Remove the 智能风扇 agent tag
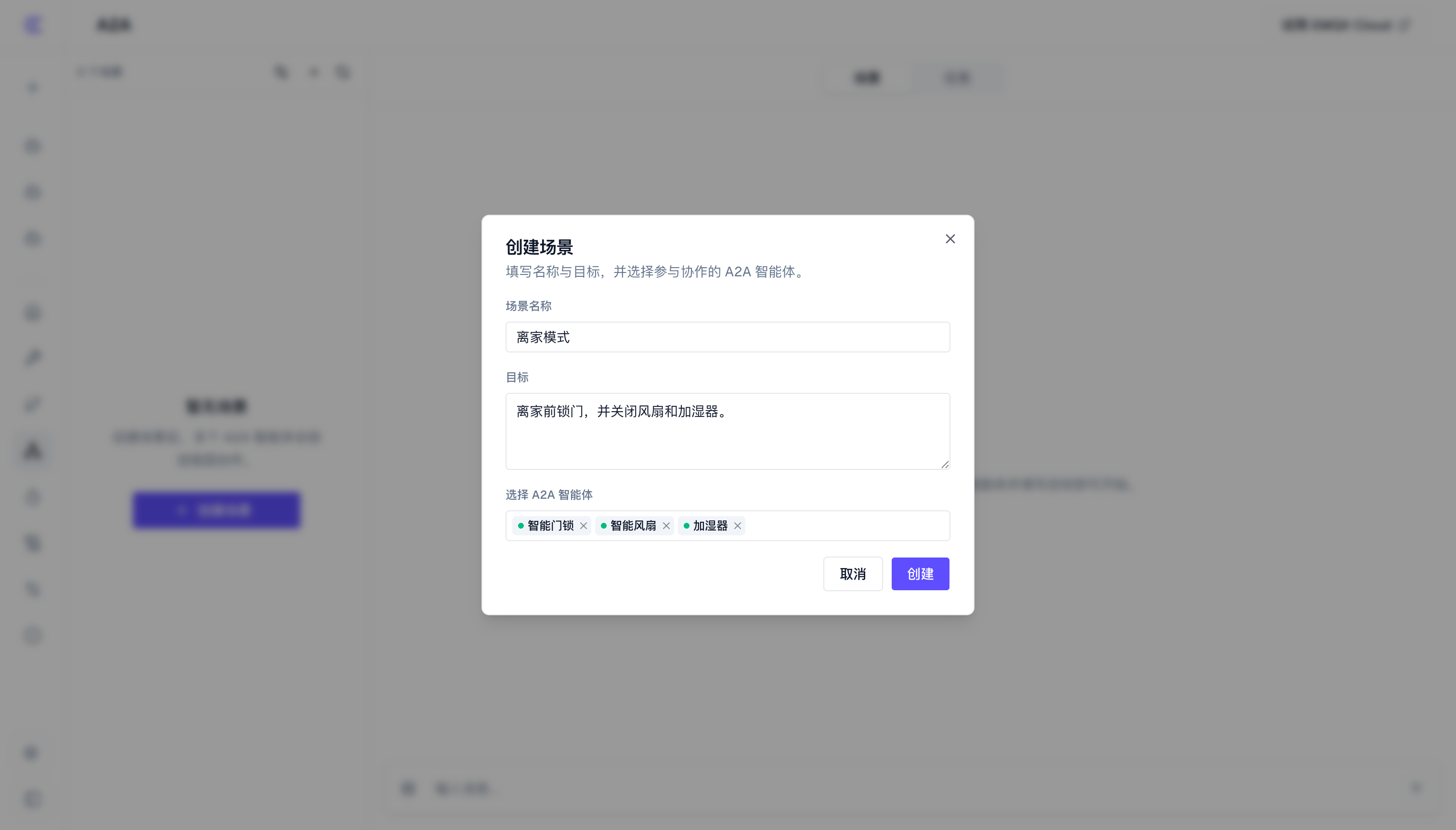The width and height of the screenshot is (1456, 830). [x=666, y=526]
